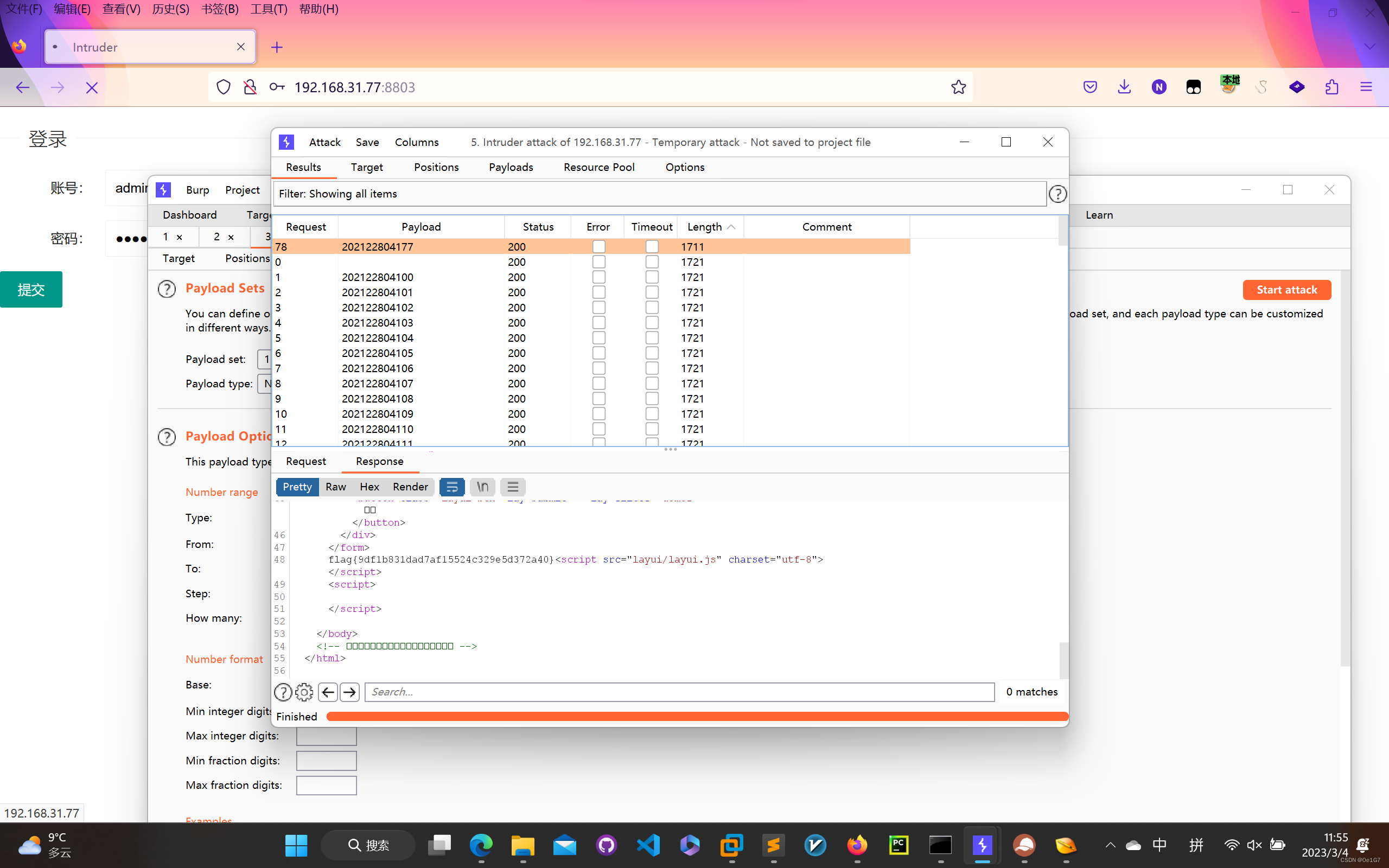Viewport: 1389px width, 868px height.
Task: Select the Hex response view
Action: [369, 487]
